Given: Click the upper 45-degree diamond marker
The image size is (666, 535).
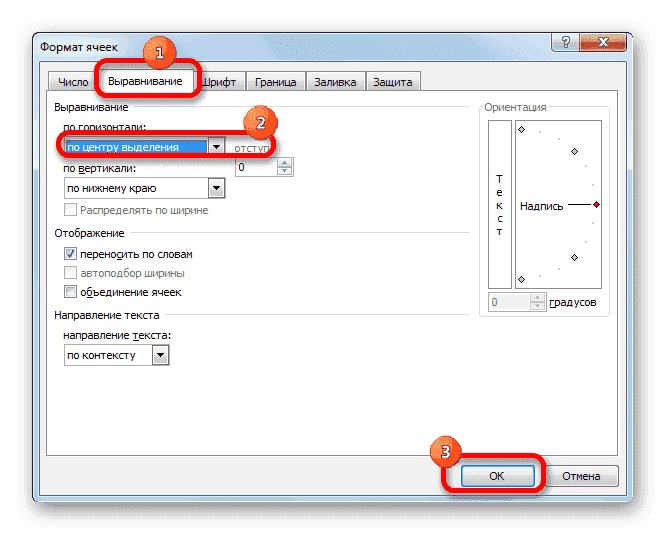Looking at the screenshot, I should (574, 152).
